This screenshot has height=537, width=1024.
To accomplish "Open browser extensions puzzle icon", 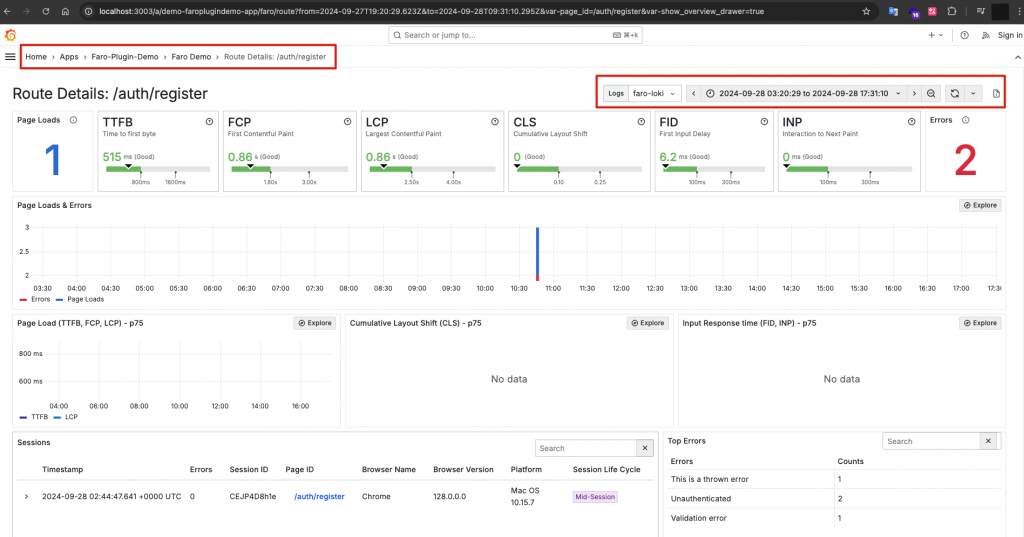I will [x=952, y=11].
